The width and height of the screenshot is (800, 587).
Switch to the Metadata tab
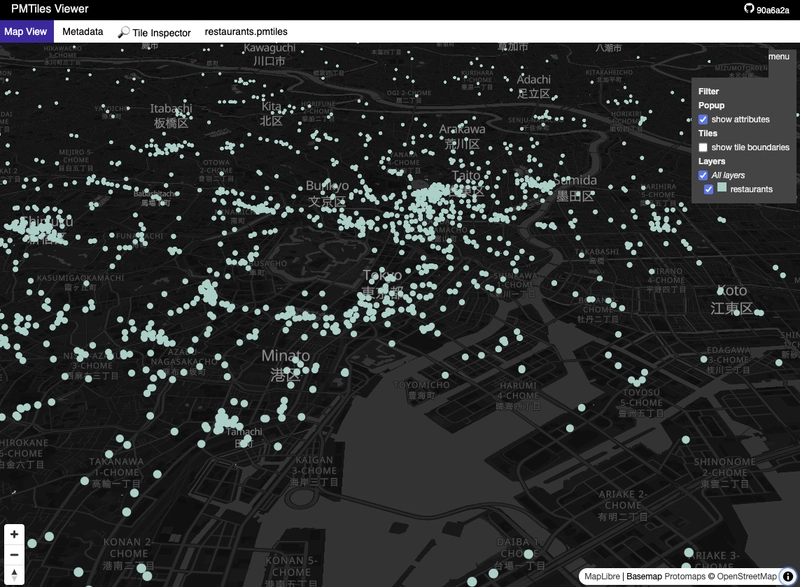[83, 32]
